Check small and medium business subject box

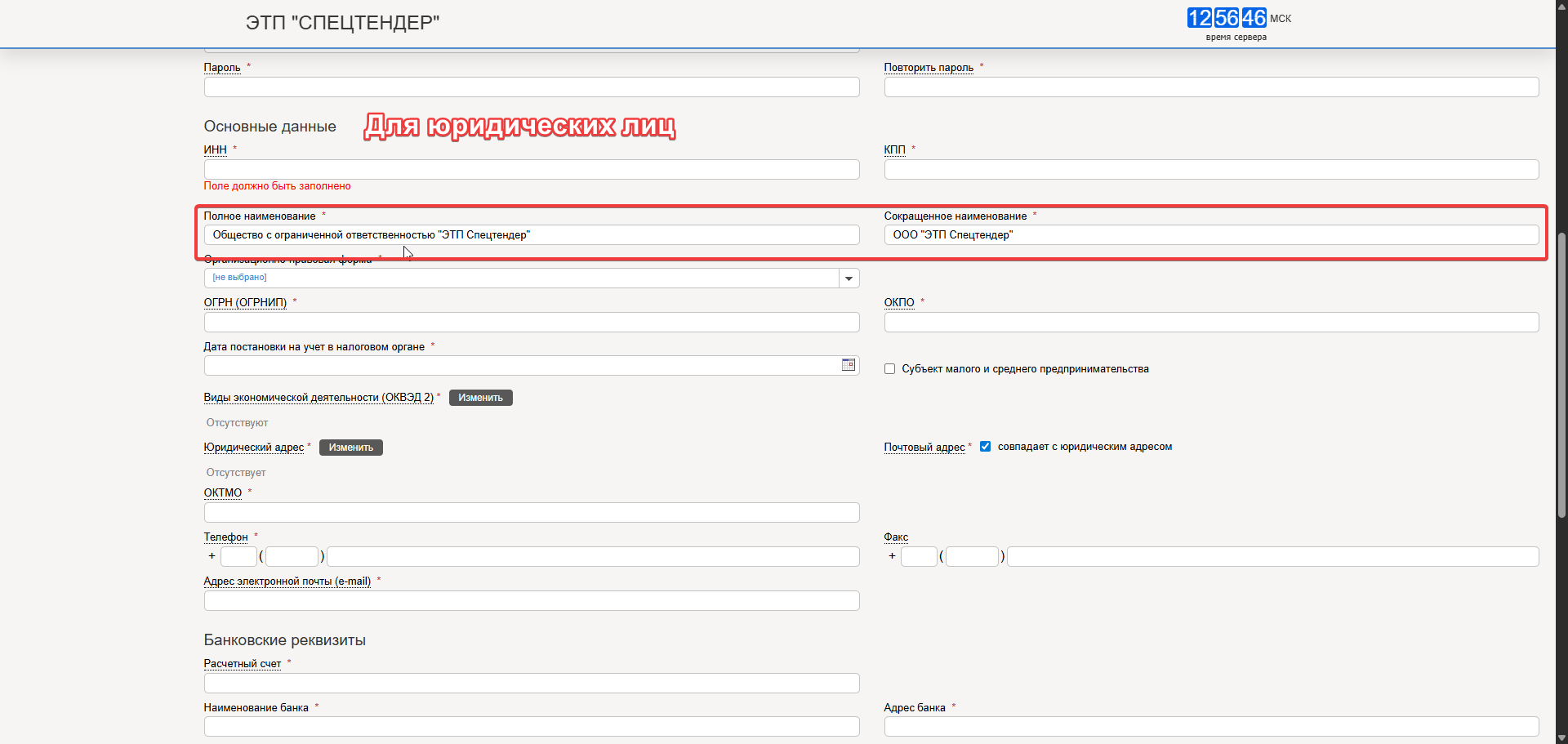(889, 369)
